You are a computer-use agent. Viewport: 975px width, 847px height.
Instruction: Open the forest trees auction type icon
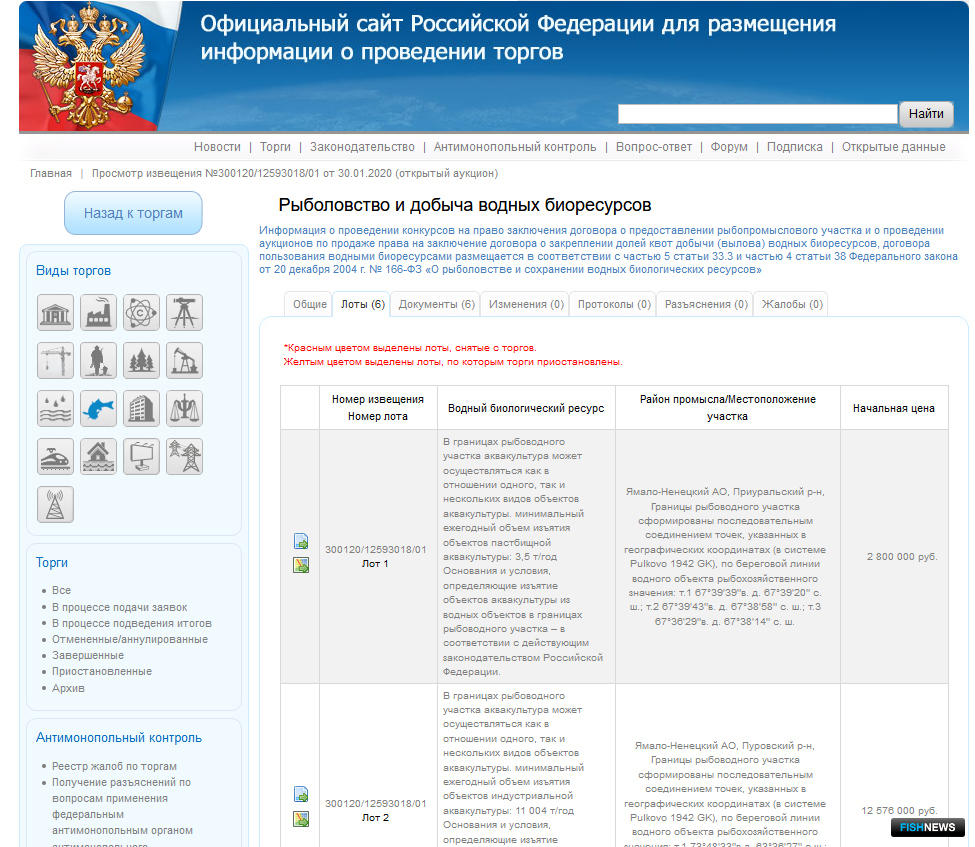click(x=141, y=360)
